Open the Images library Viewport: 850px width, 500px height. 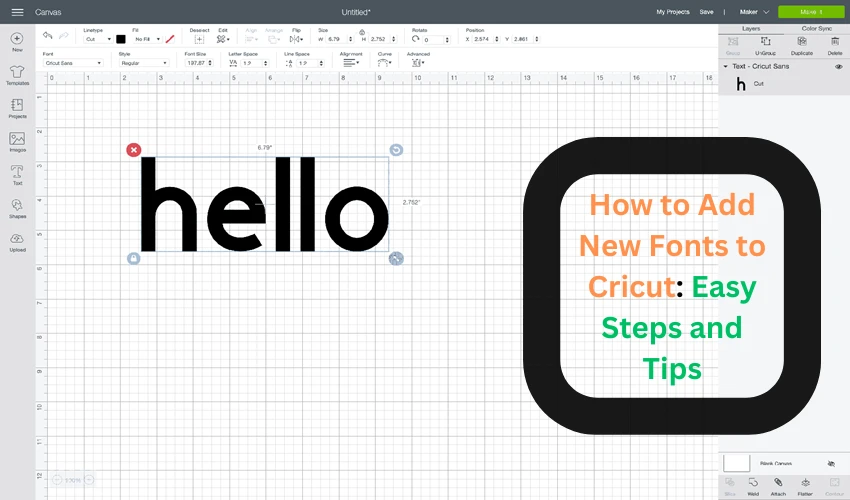click(17, 141)
